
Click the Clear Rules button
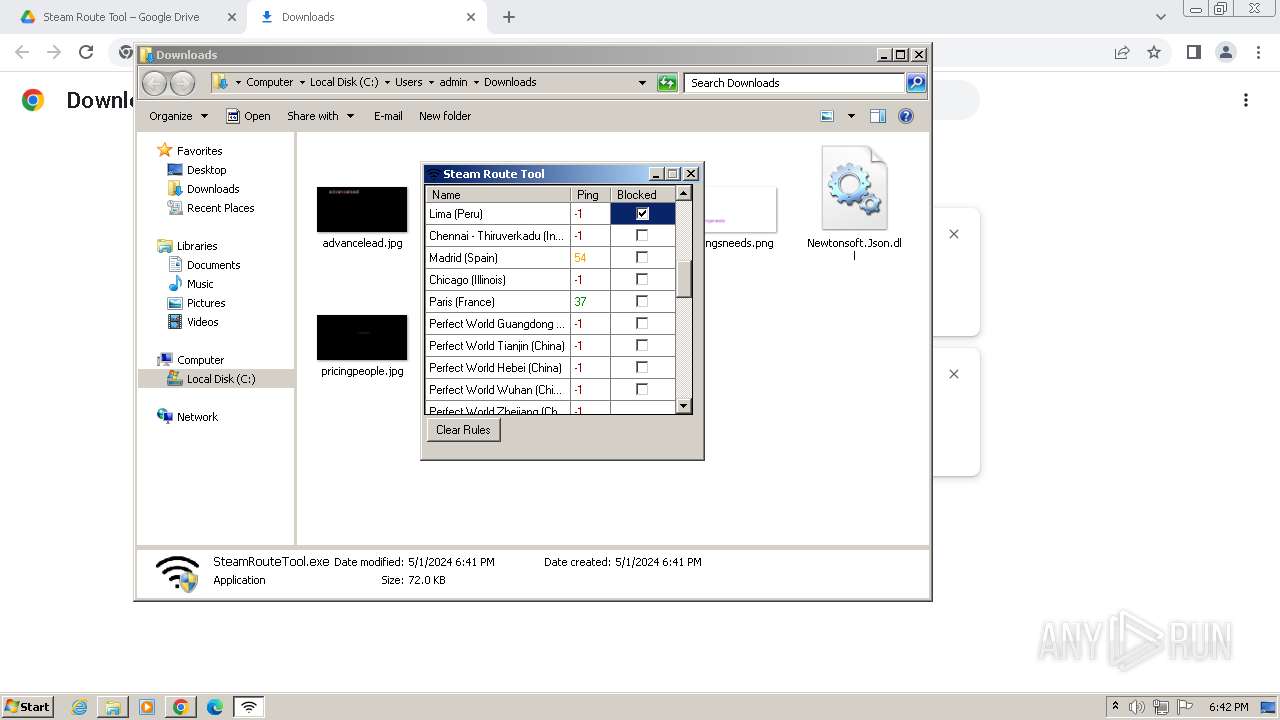click(463, 430)
